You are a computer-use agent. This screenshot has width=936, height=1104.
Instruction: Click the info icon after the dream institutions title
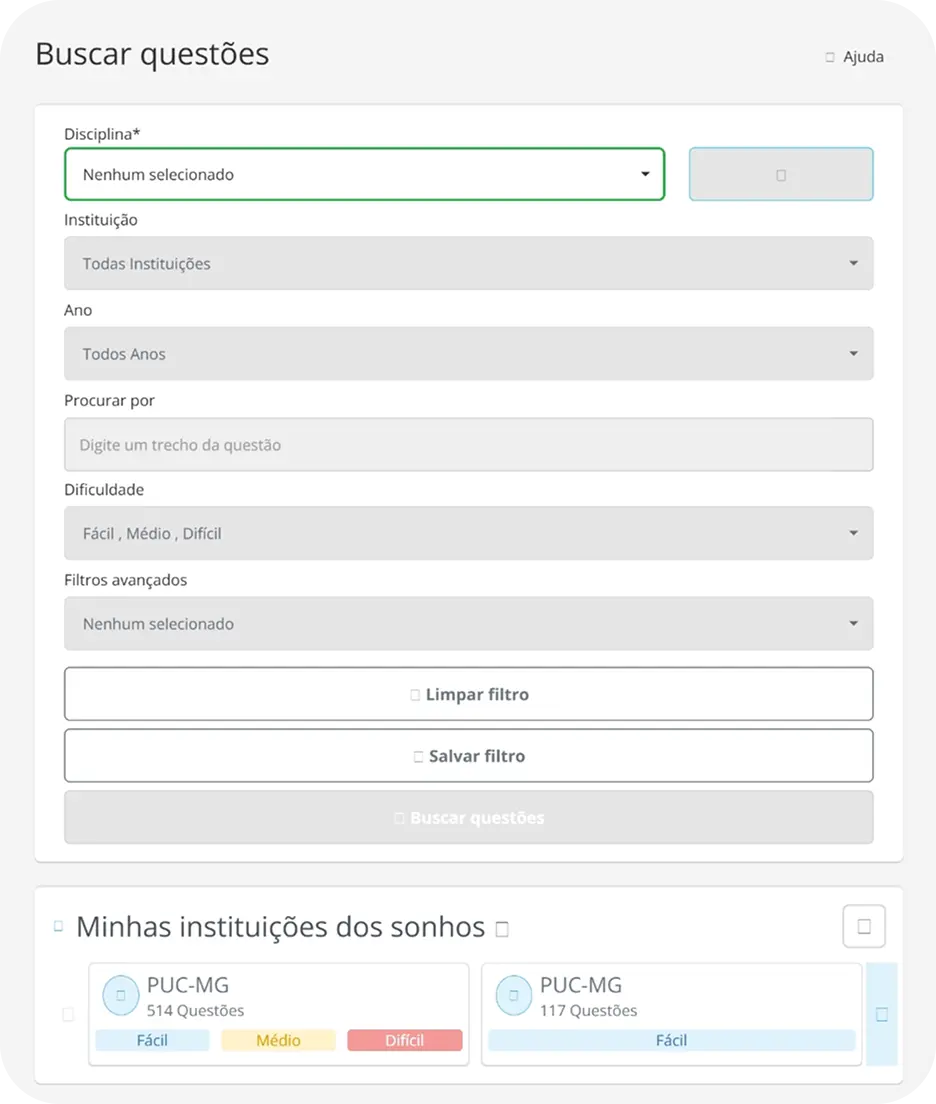(501, 929)
